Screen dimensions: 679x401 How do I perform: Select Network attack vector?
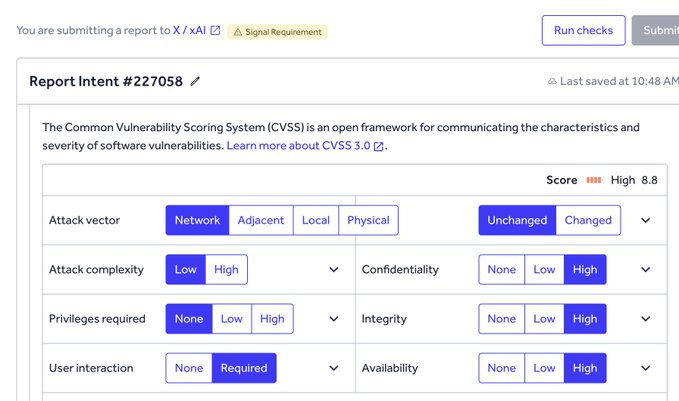pyautogui.click(x=197, y=220)
